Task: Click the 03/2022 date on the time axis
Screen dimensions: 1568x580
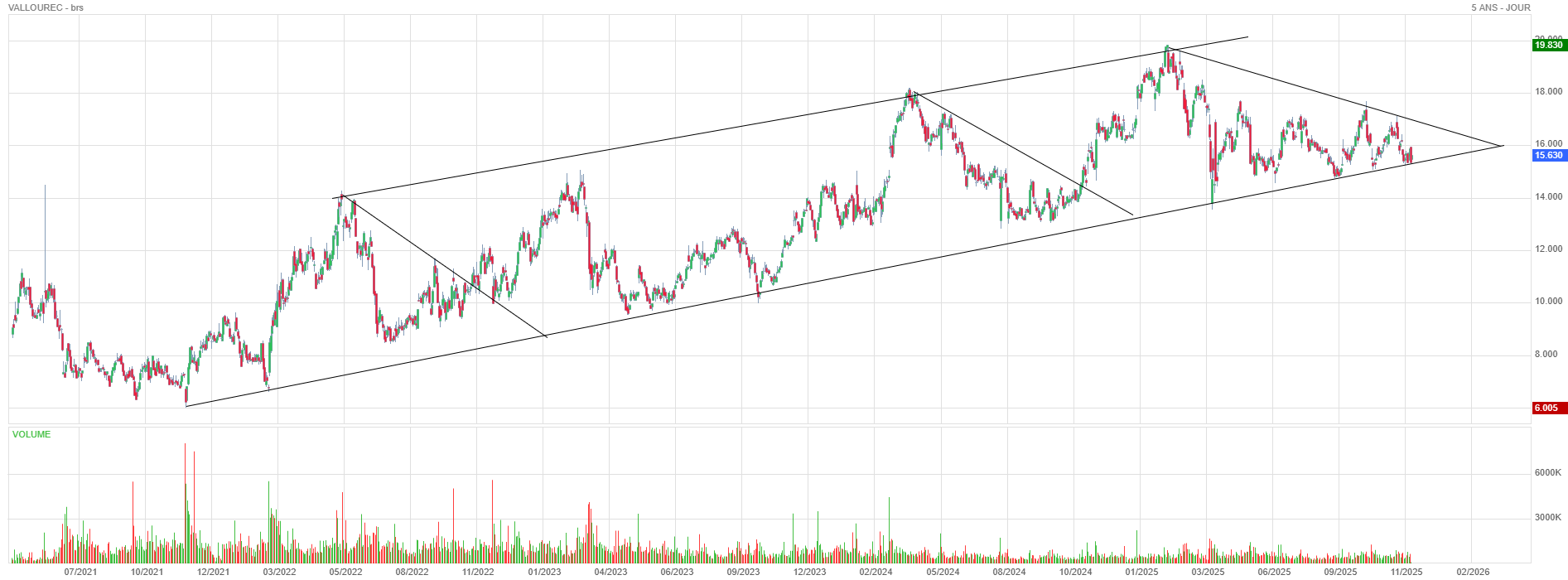Action: click(x=279, y=572)
